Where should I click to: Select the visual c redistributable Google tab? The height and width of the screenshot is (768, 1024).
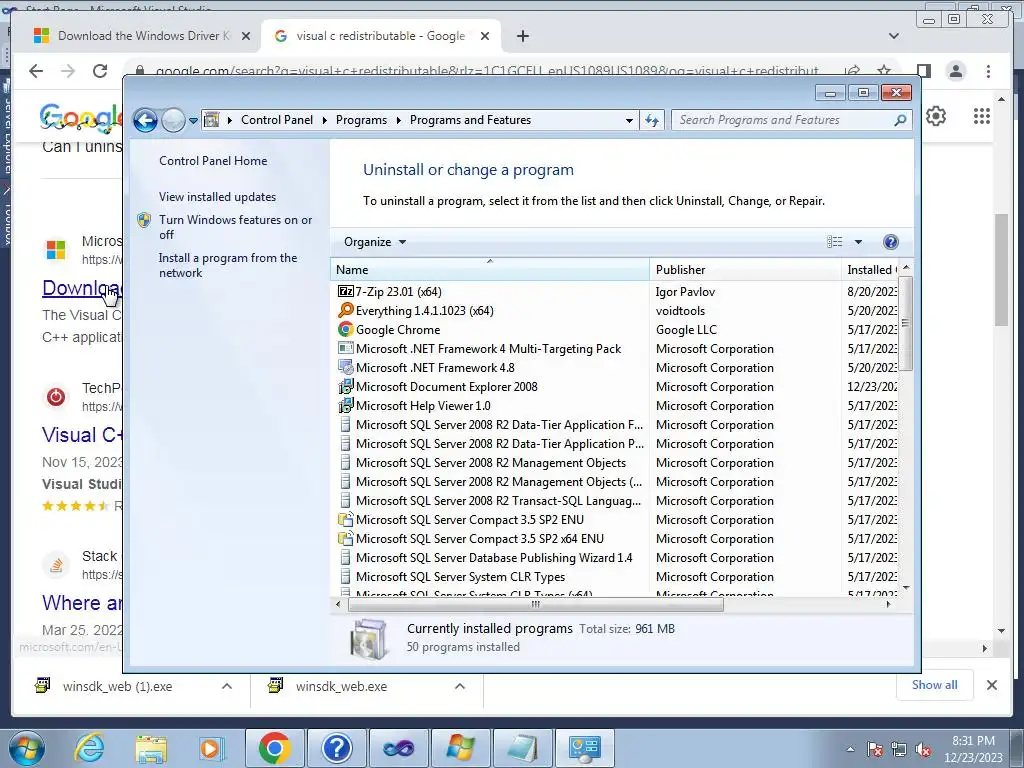381,36
